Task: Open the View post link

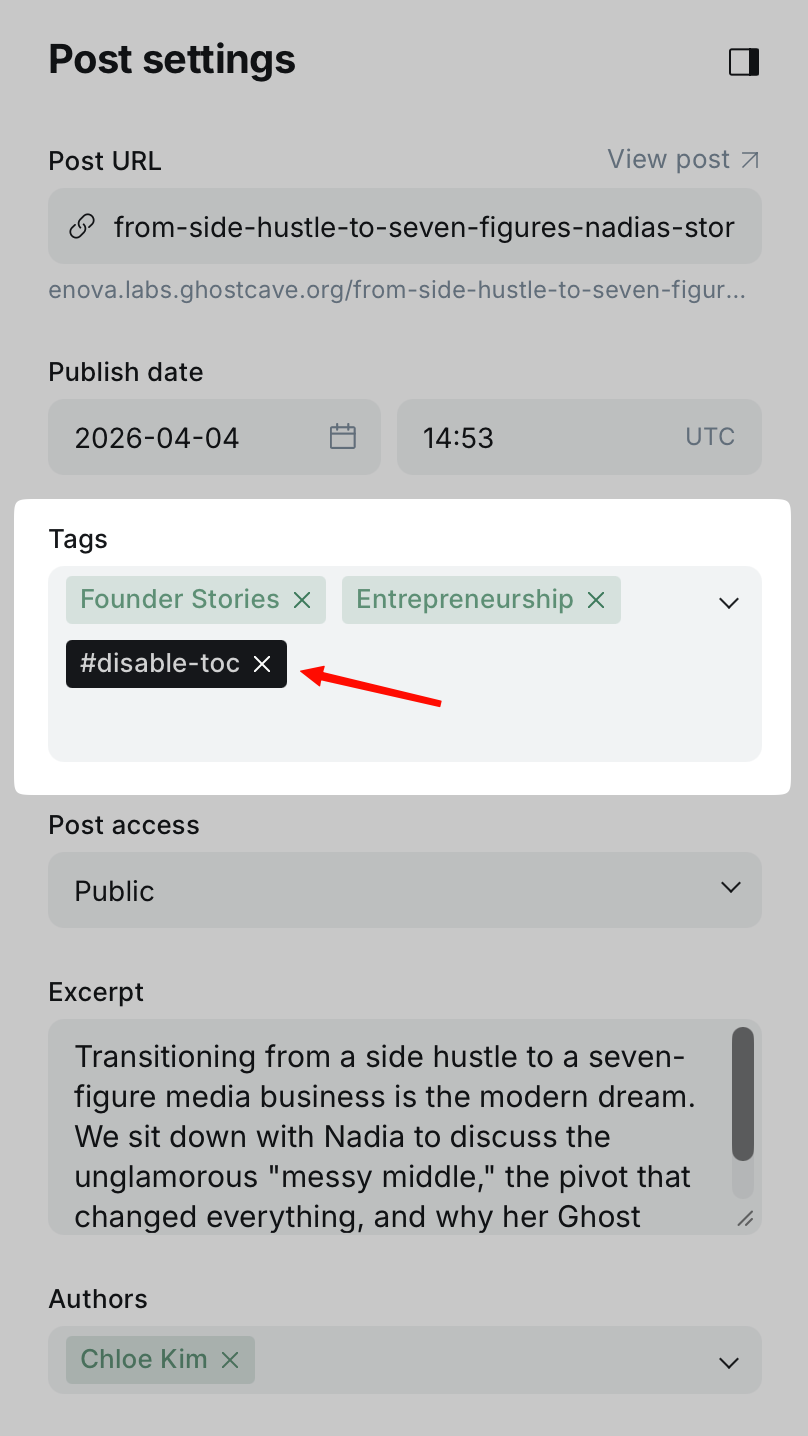Action: point(683,160)
